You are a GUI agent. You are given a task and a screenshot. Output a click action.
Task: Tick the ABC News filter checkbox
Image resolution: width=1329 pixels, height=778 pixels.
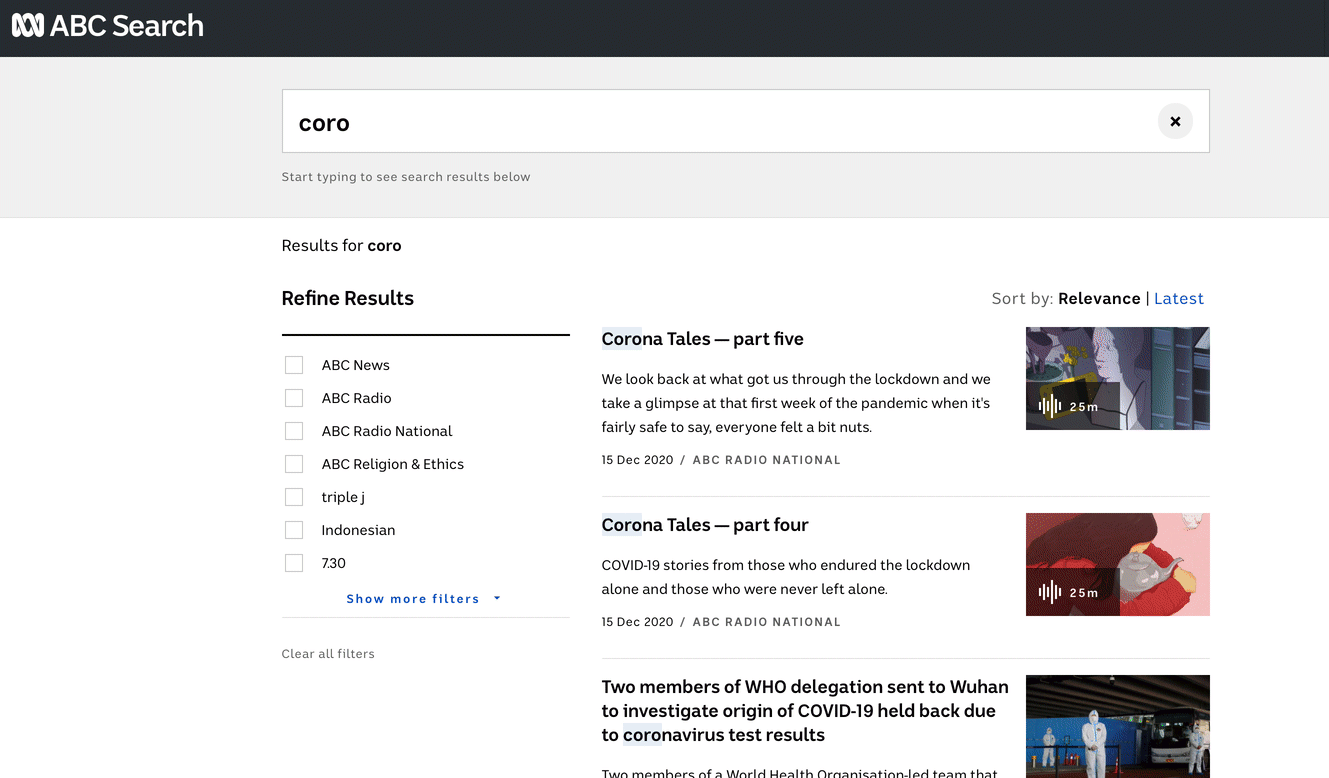pos(294,365)
